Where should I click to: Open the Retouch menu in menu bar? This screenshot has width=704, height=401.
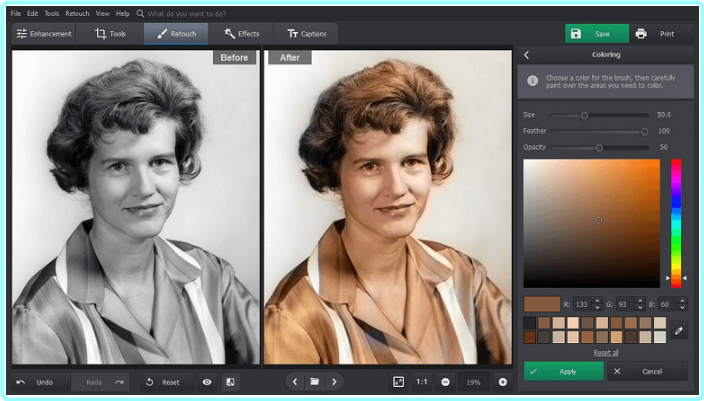[77, 13]
